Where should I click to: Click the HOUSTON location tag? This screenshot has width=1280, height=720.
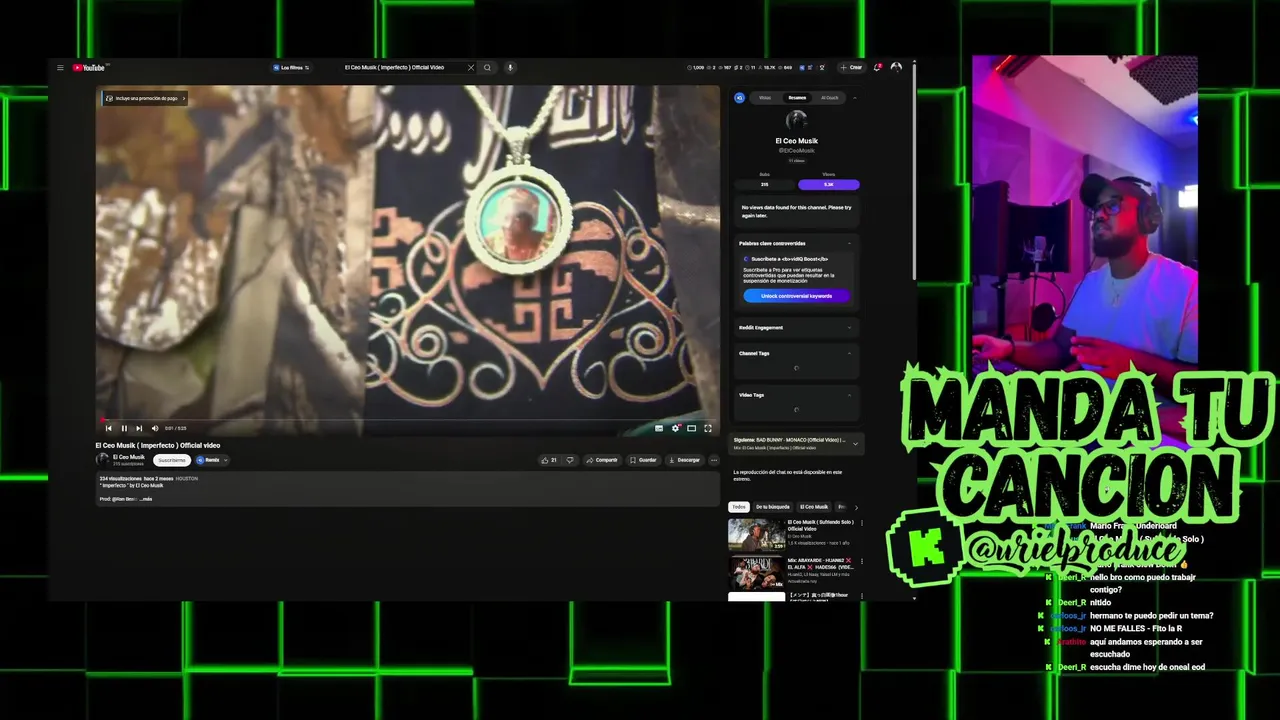point(187,479)
